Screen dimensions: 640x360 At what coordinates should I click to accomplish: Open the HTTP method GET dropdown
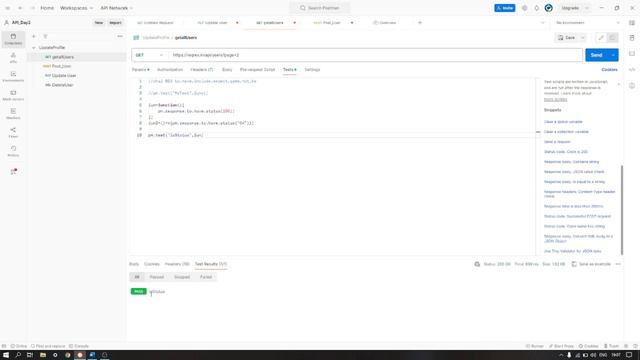tap(149, 55)
